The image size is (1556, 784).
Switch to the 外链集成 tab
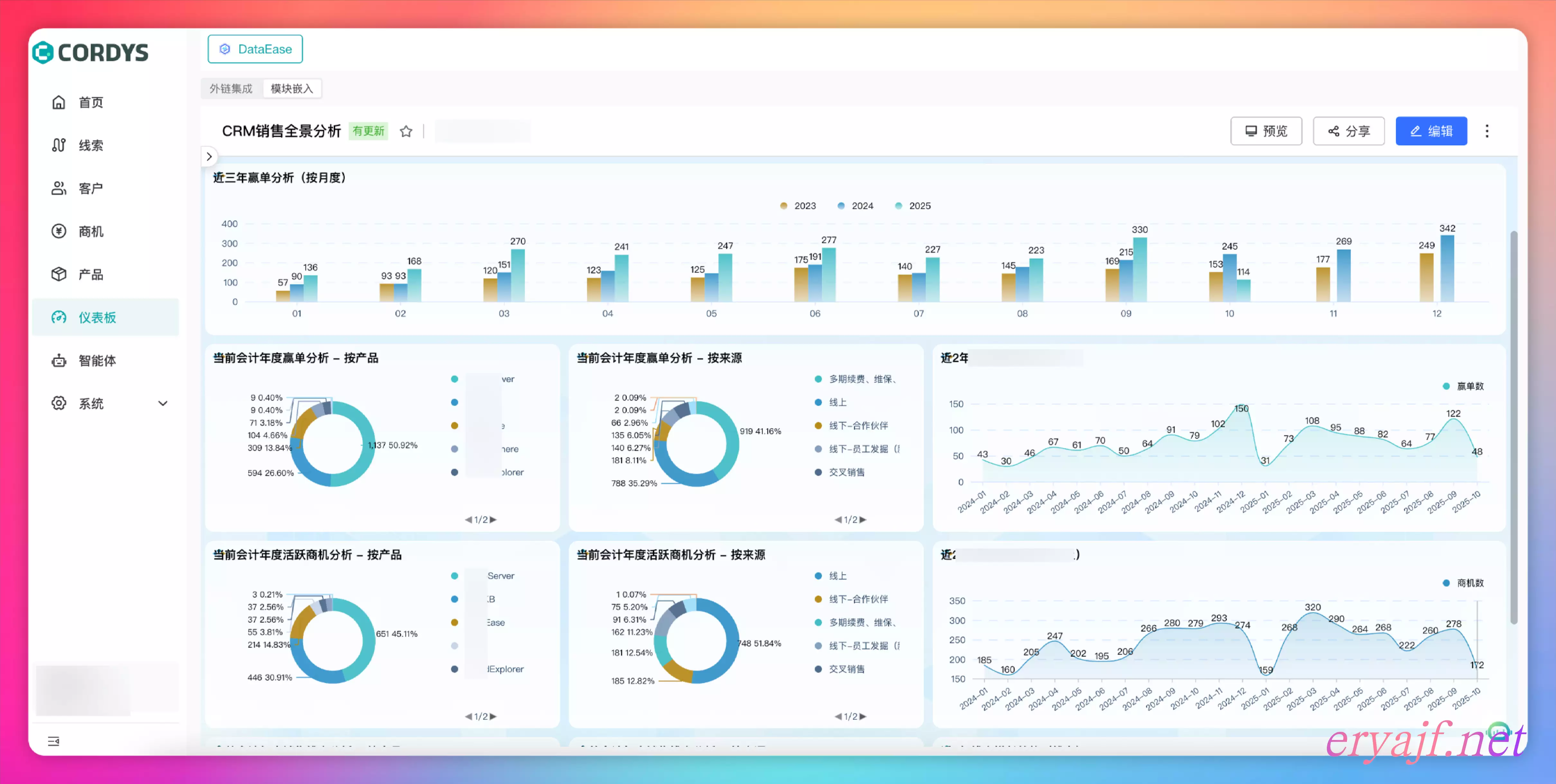231,89
